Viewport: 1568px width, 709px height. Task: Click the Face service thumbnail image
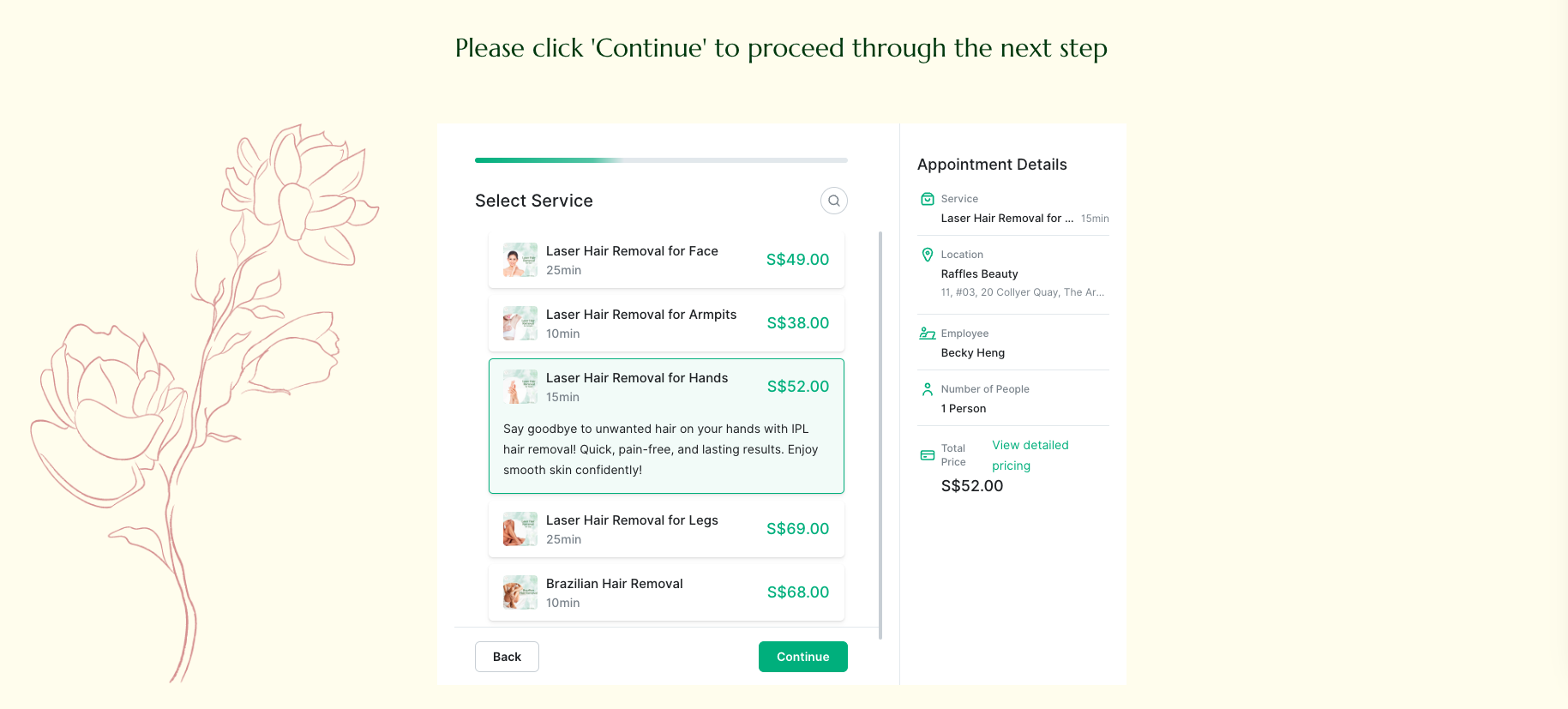click(520, 259)
